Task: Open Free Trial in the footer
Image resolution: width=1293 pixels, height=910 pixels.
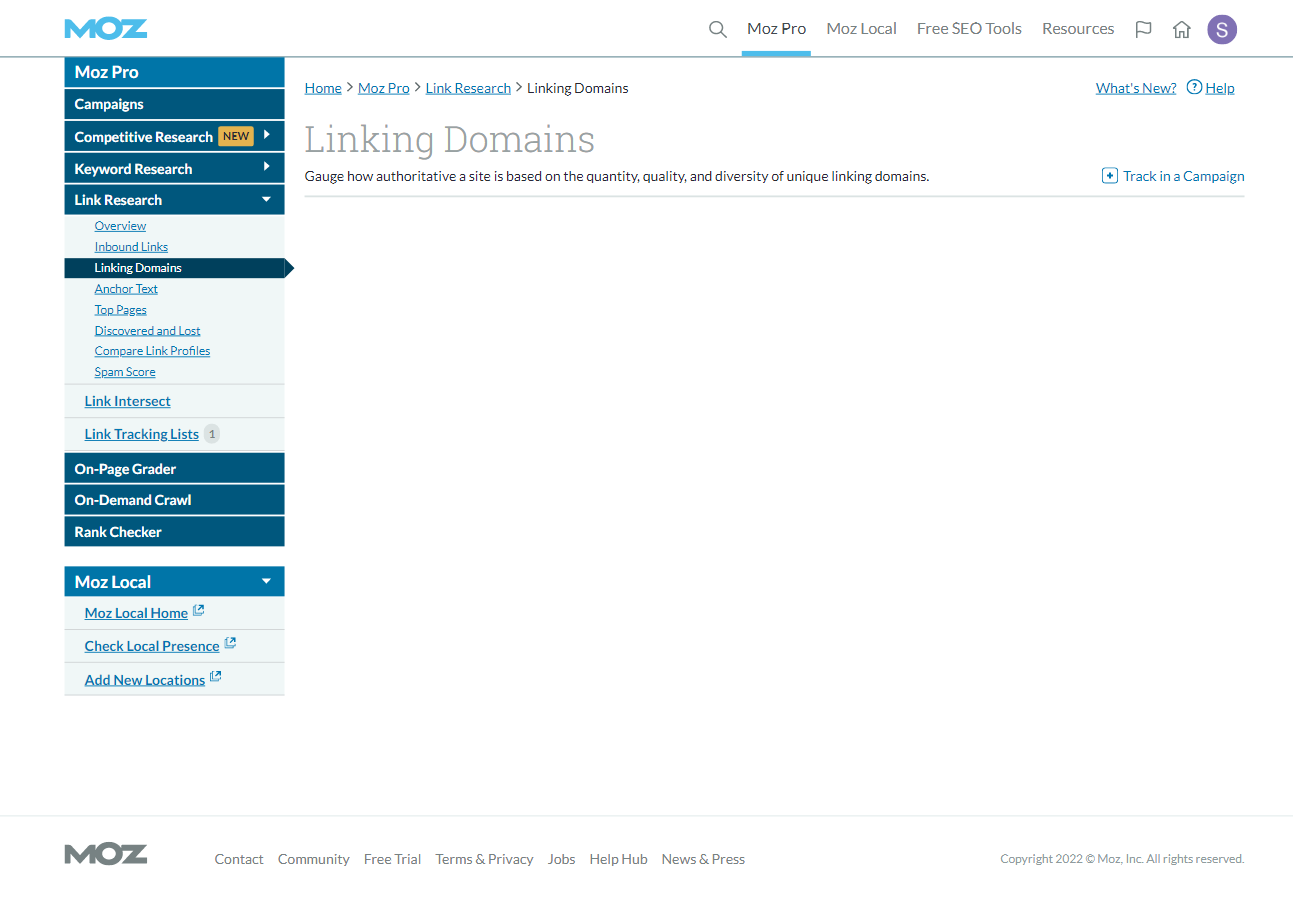Action: pos(392,859)
